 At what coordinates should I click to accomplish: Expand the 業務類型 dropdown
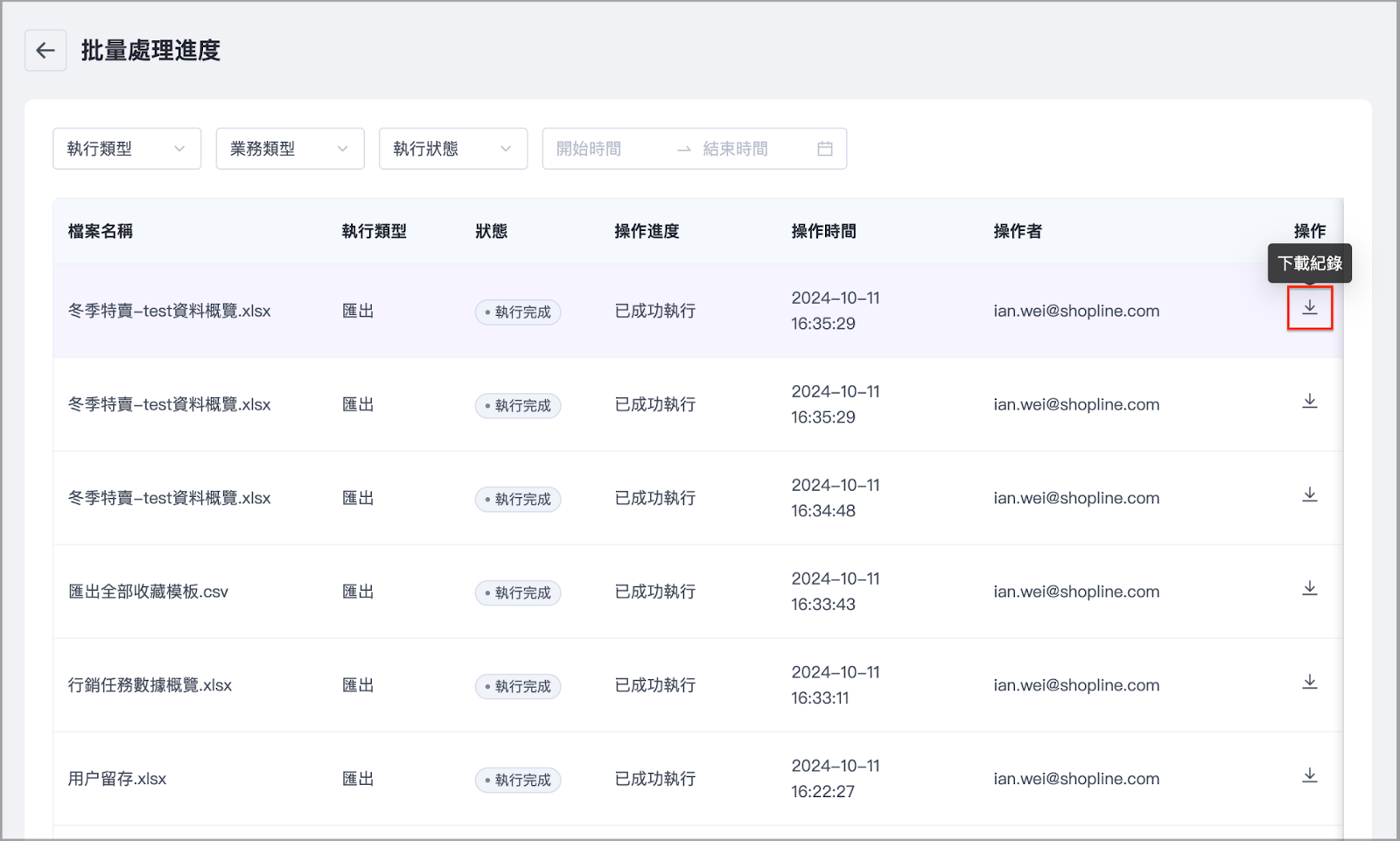point(290,149)
